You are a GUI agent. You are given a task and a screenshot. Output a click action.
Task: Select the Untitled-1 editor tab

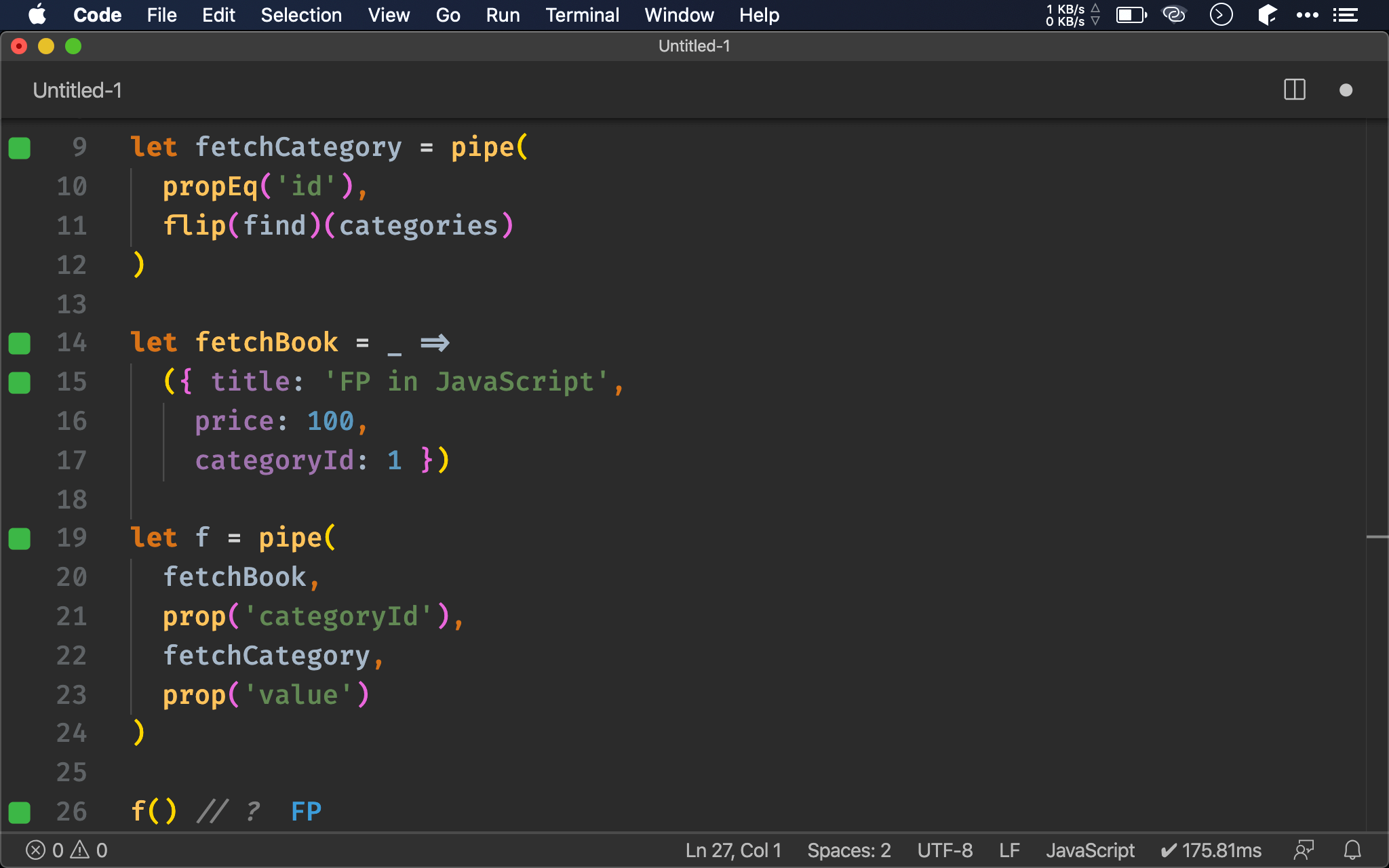77,90
